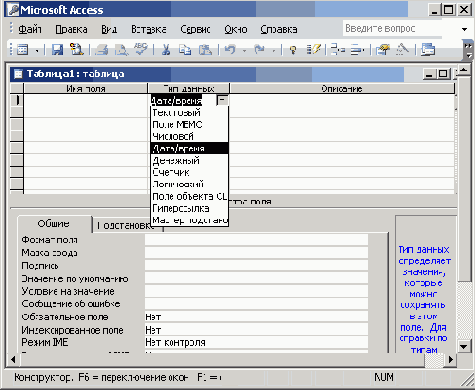This screenshot has width=475, height=390.
Task: Choose highlighted Дата/время list item
Action: tap(190, 148)
